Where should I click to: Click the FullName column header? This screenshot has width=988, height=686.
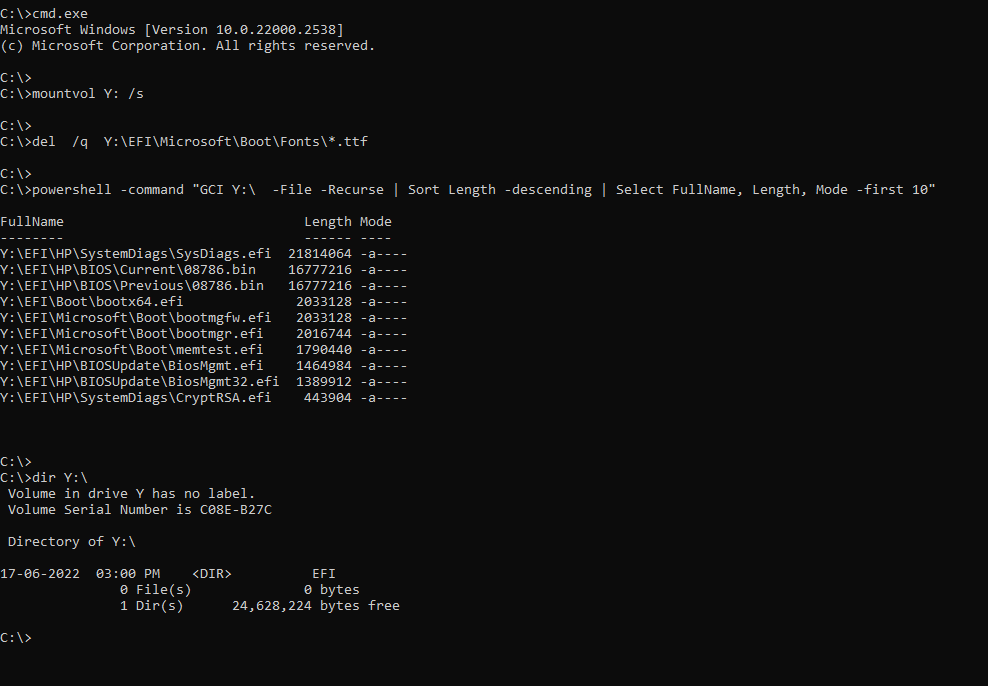point(32,222)
